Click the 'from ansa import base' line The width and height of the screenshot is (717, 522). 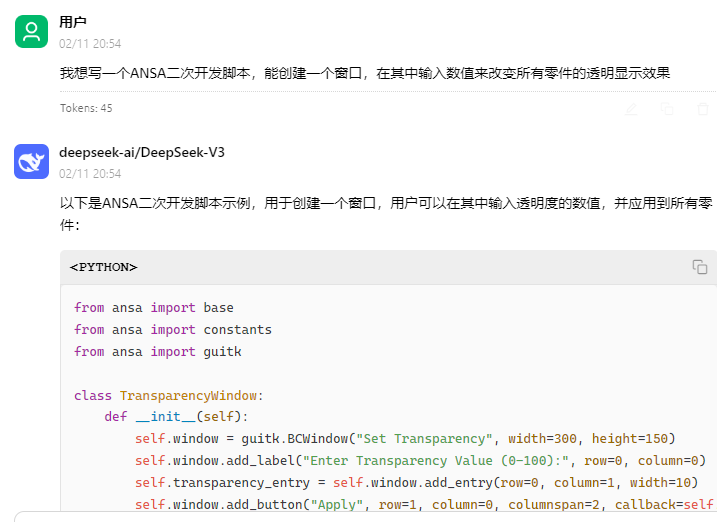tap(154, 308)
